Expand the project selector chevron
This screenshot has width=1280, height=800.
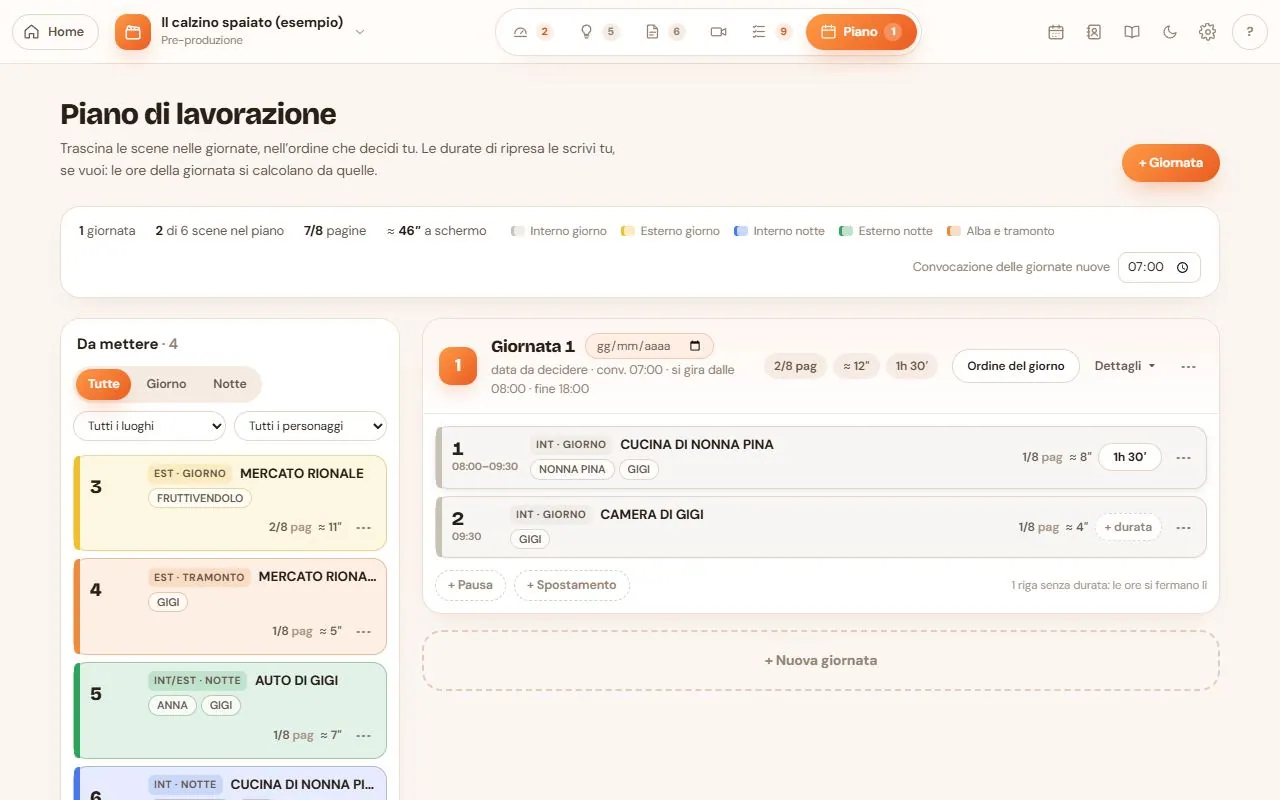(x=360, y=32)
